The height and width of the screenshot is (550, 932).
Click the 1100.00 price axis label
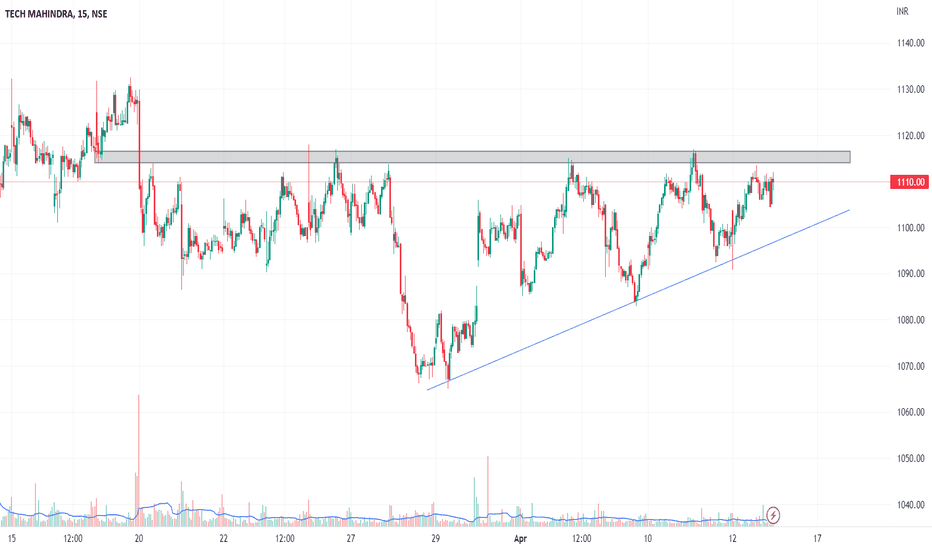(911, 228)
